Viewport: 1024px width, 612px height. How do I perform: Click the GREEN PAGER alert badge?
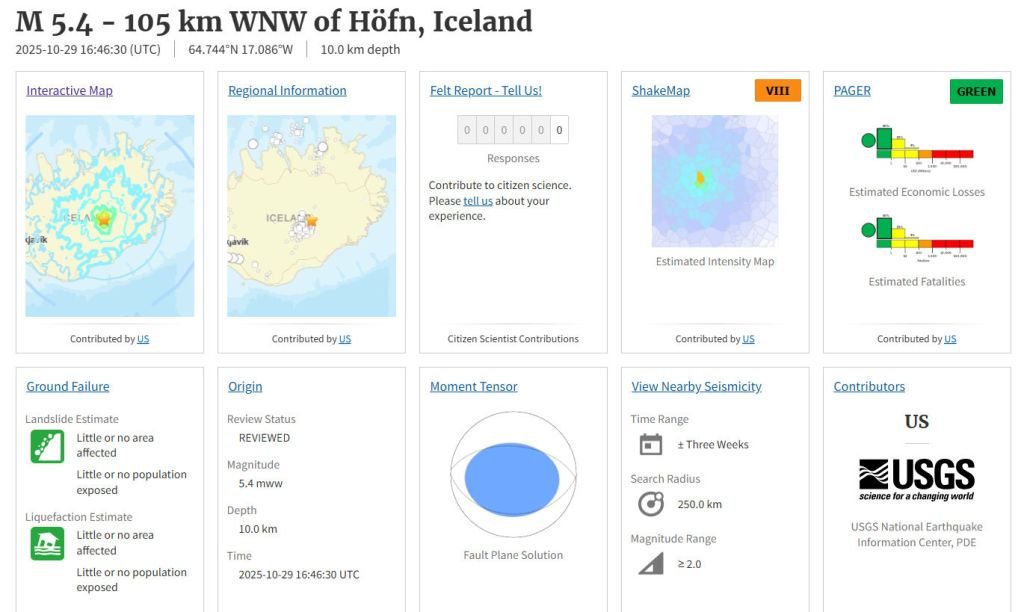975,91
